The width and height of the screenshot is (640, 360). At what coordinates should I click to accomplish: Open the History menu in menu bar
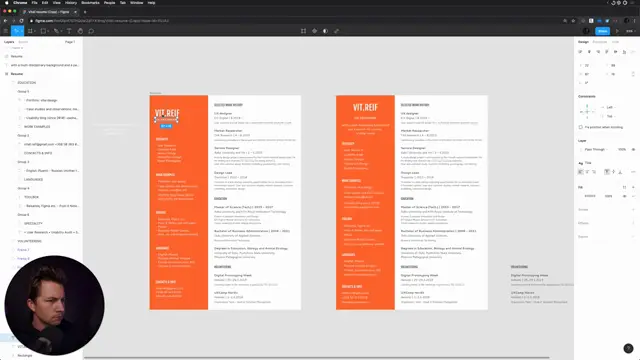(x=71, y=3)
